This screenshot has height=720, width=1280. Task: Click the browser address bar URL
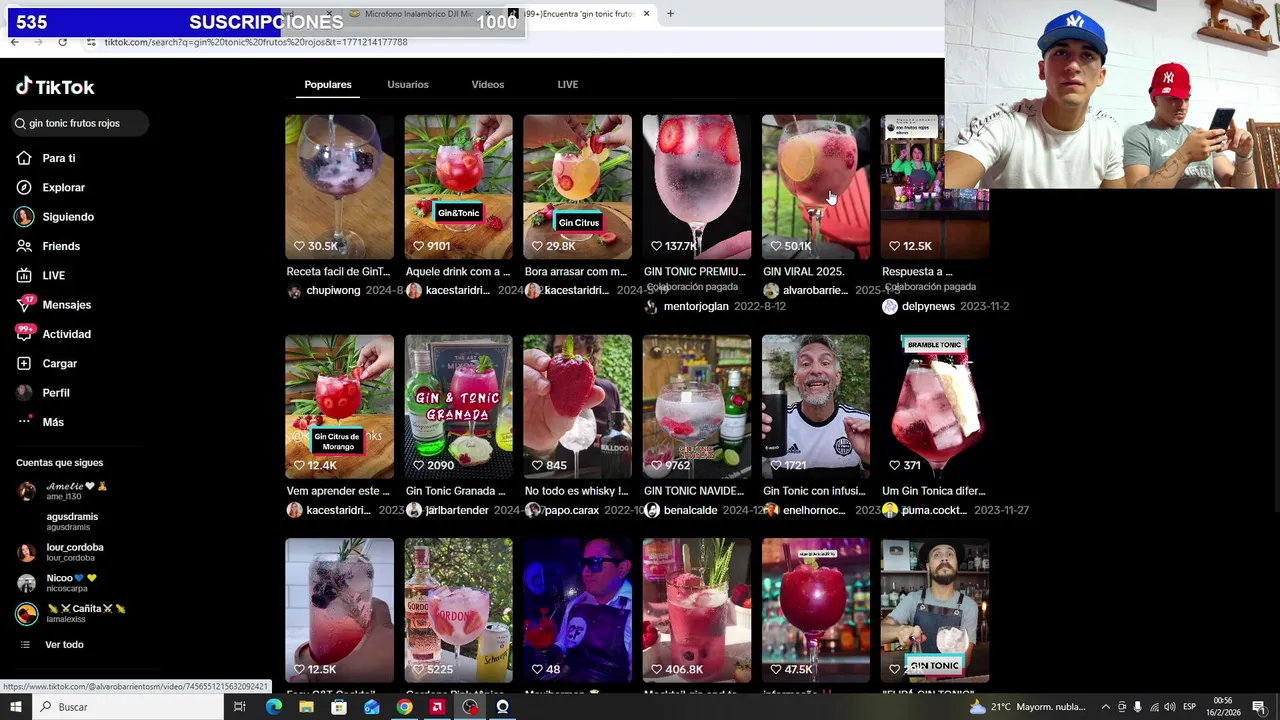(x=255, y=42)
